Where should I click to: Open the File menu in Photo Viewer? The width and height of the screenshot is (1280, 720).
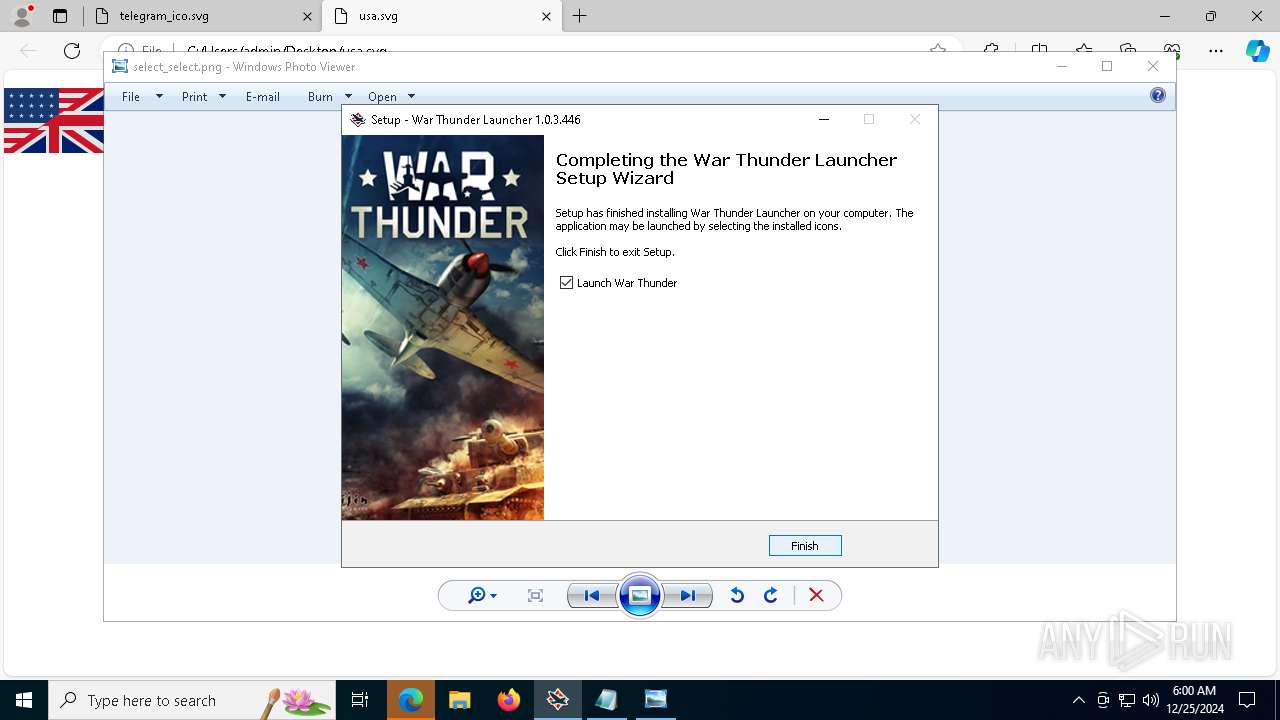click(131, 97)
